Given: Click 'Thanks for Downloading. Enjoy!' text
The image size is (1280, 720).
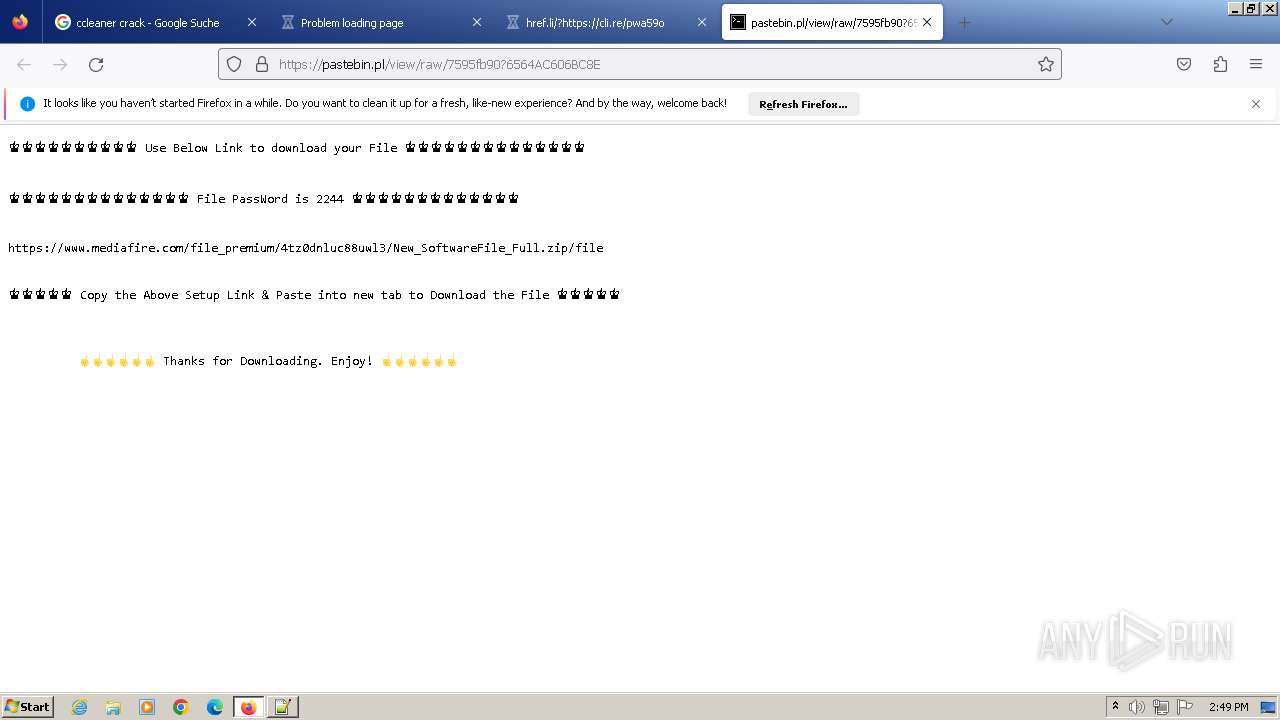Looking at the screenshot, I should point(268,361).
